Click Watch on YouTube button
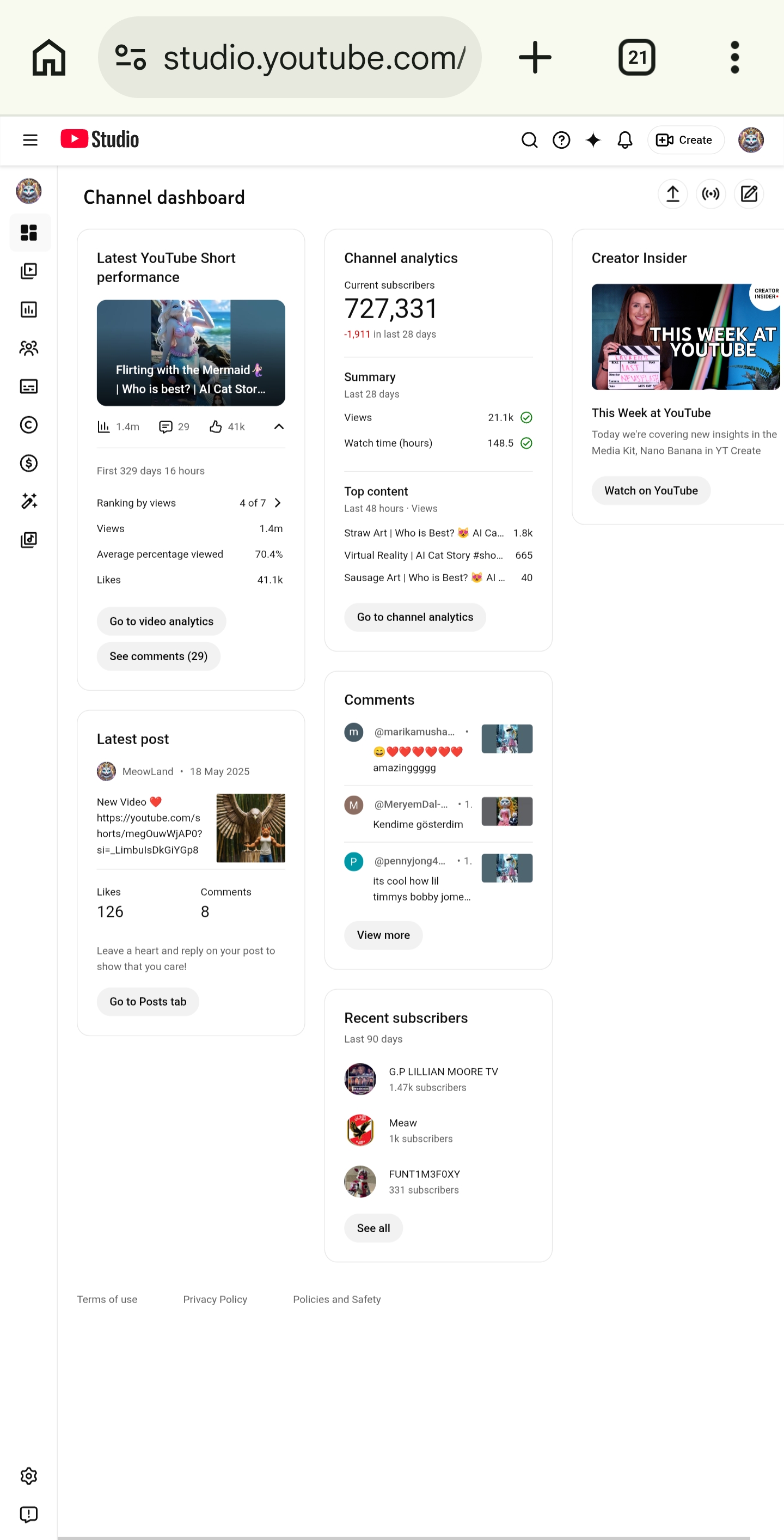 tap(651, 490)
